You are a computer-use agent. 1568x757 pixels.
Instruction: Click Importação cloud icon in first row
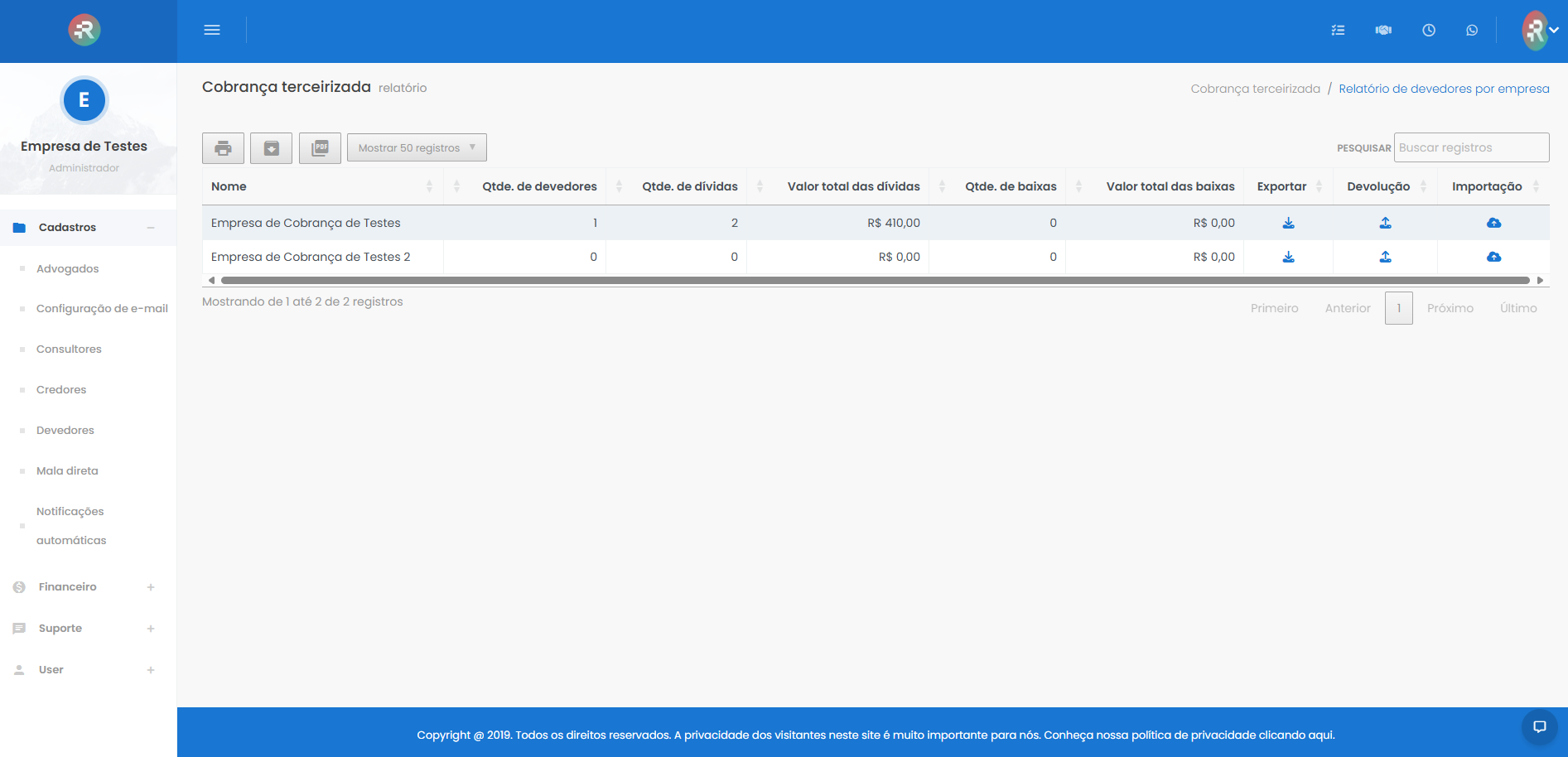click(x=1493, y=223)
